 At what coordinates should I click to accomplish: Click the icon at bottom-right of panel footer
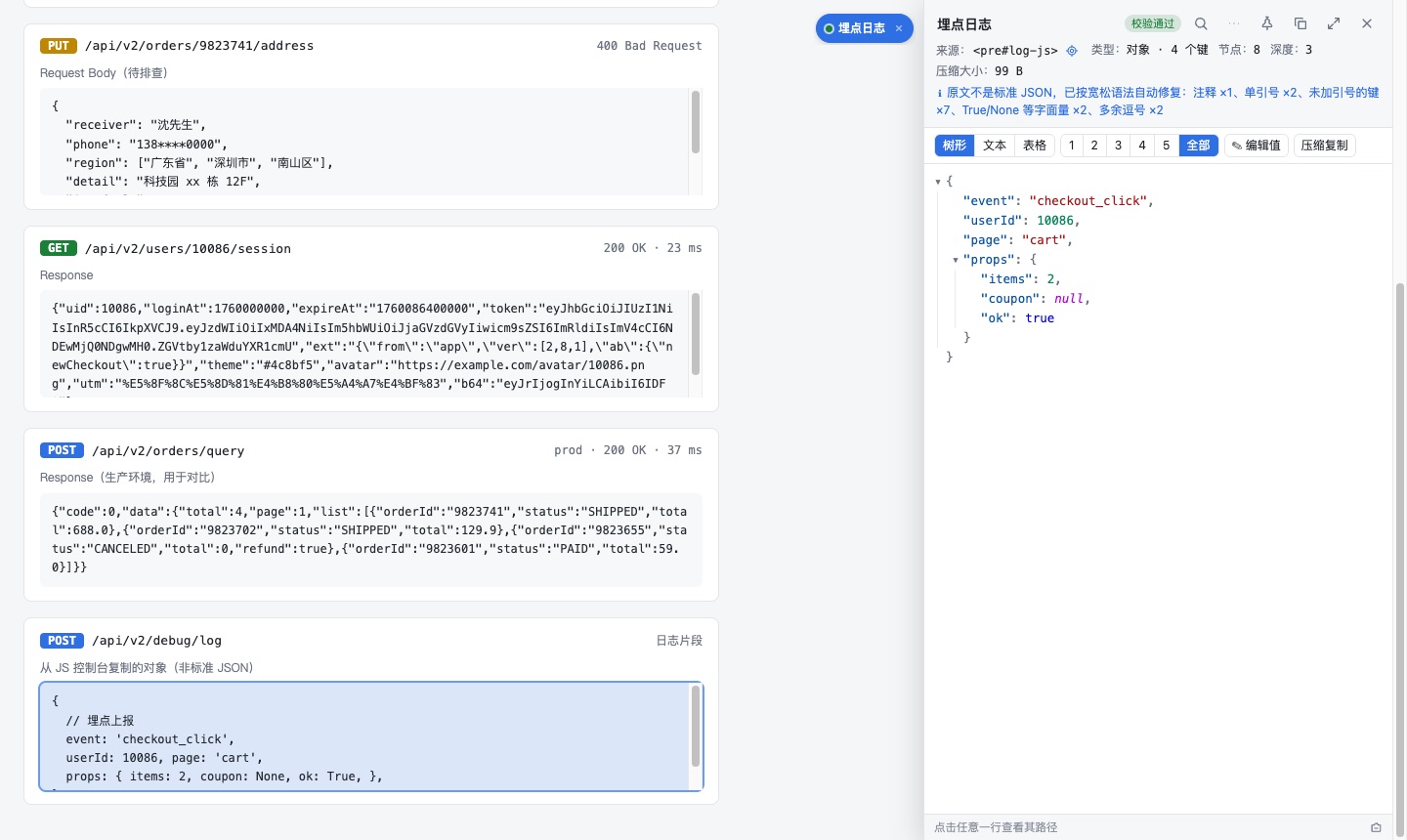1376,827
